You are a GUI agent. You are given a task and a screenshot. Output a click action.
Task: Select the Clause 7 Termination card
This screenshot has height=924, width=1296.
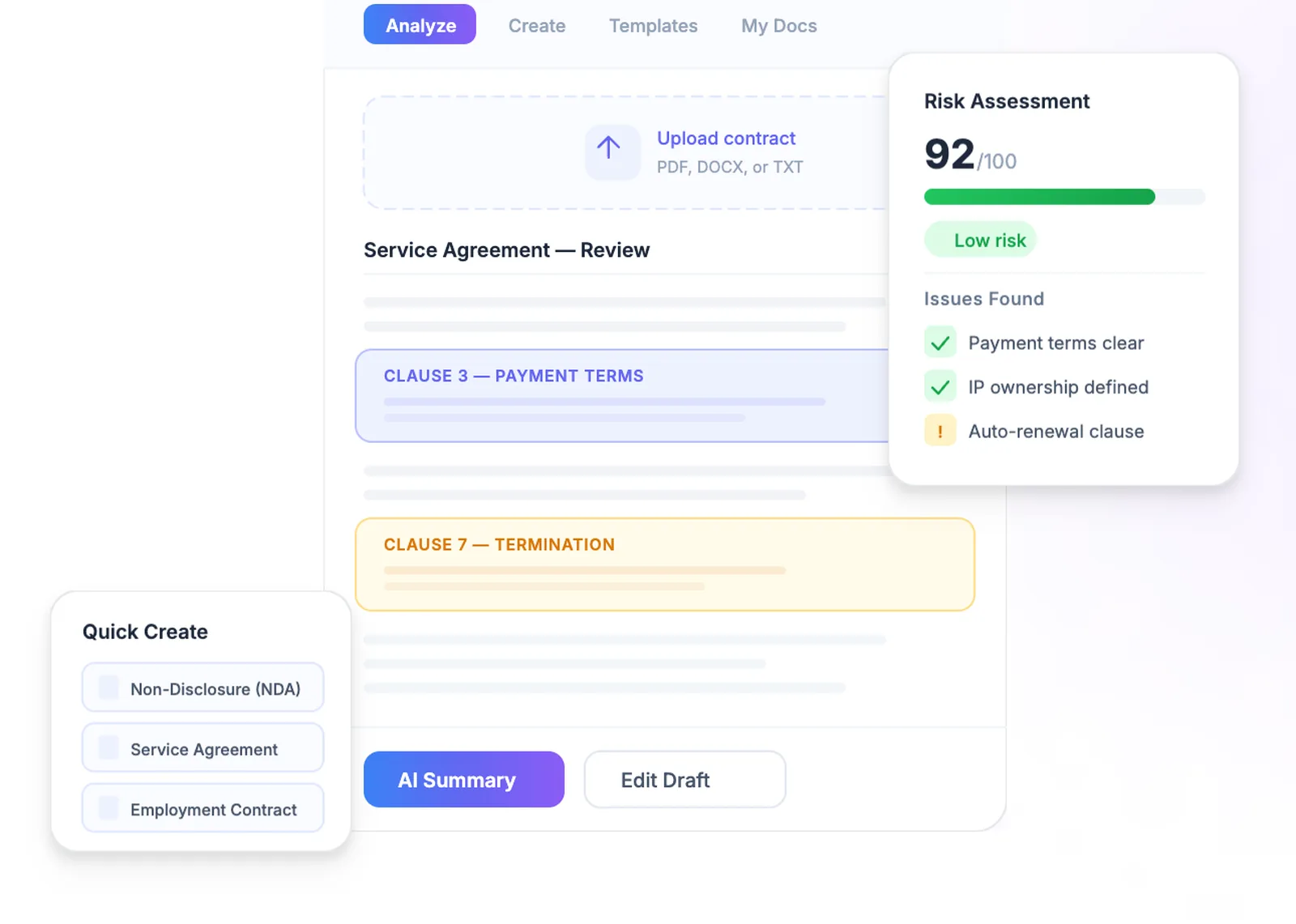pos(665,564)
